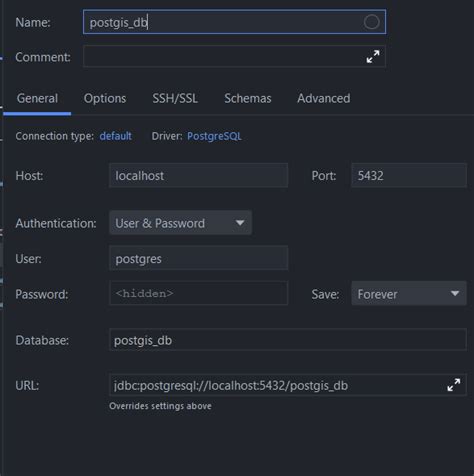Click the color circle icon in Name field
This screenshot has width=474, height=476.
point(371,22)
